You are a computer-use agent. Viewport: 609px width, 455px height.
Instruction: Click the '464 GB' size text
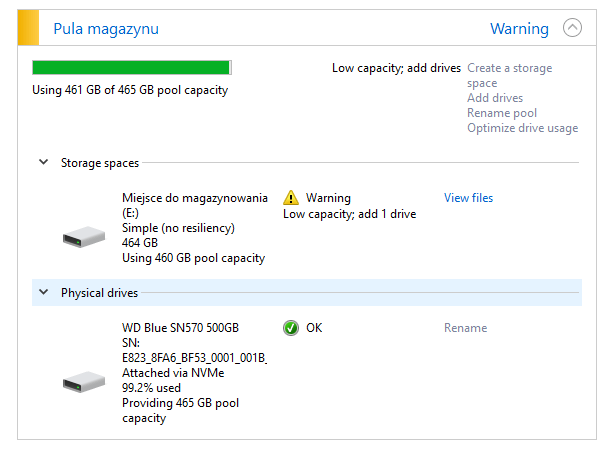[x=140, y=243]
